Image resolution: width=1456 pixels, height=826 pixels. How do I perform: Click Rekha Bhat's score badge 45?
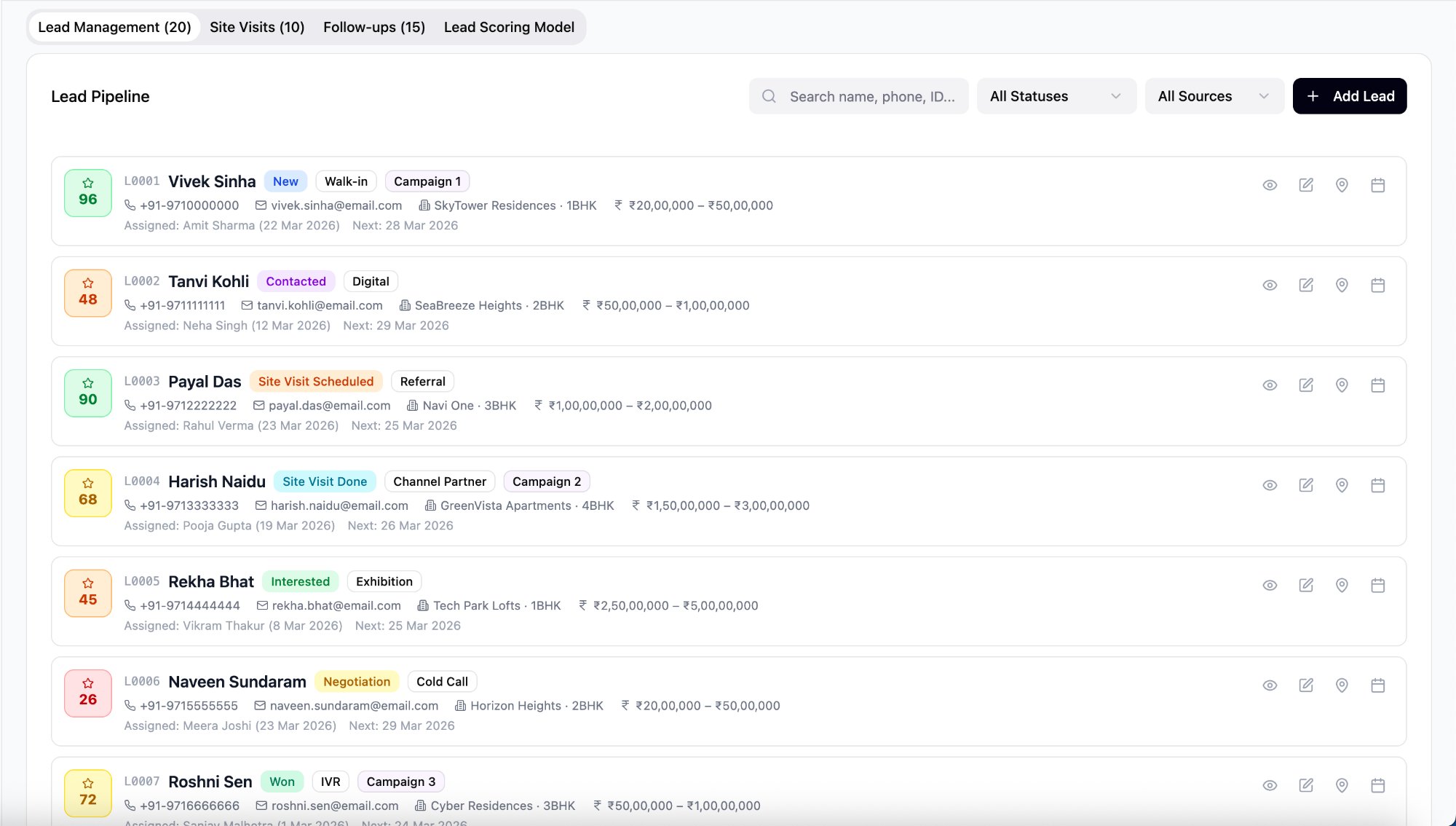tap(88, 593)
